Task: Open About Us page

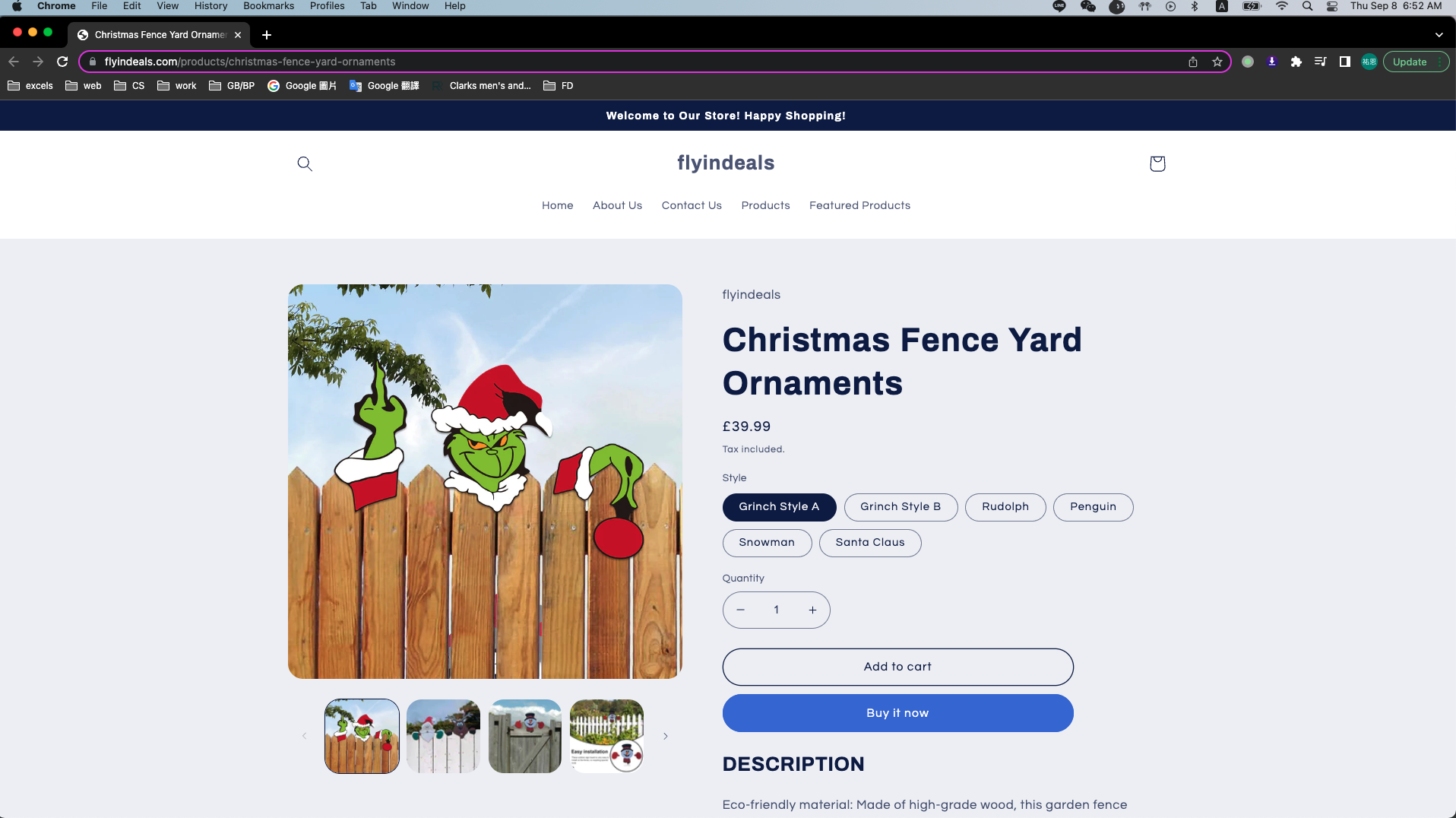Action: [x=617, y=205]
